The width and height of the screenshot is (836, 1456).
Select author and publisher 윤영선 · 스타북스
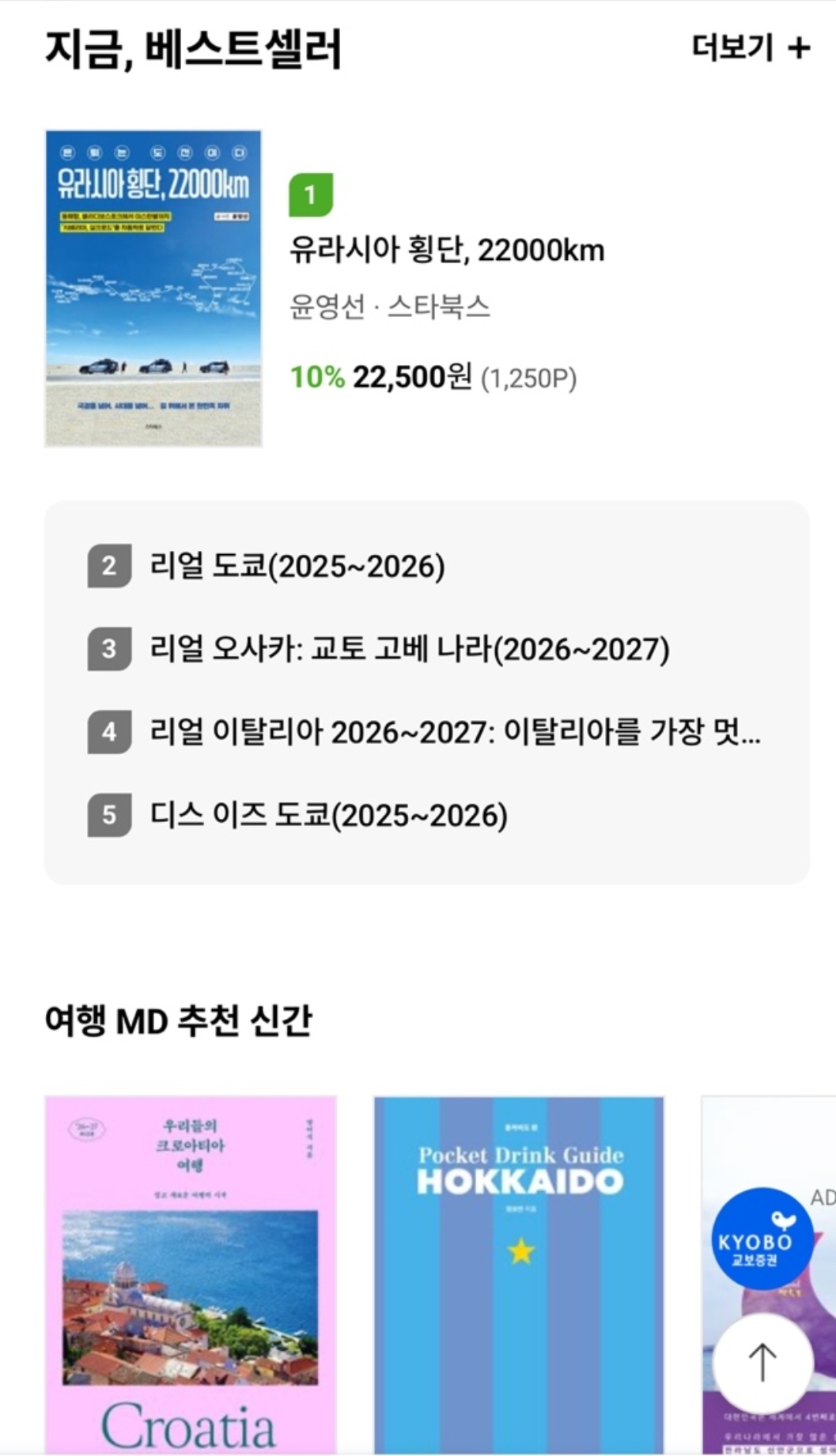pos(389,307)
